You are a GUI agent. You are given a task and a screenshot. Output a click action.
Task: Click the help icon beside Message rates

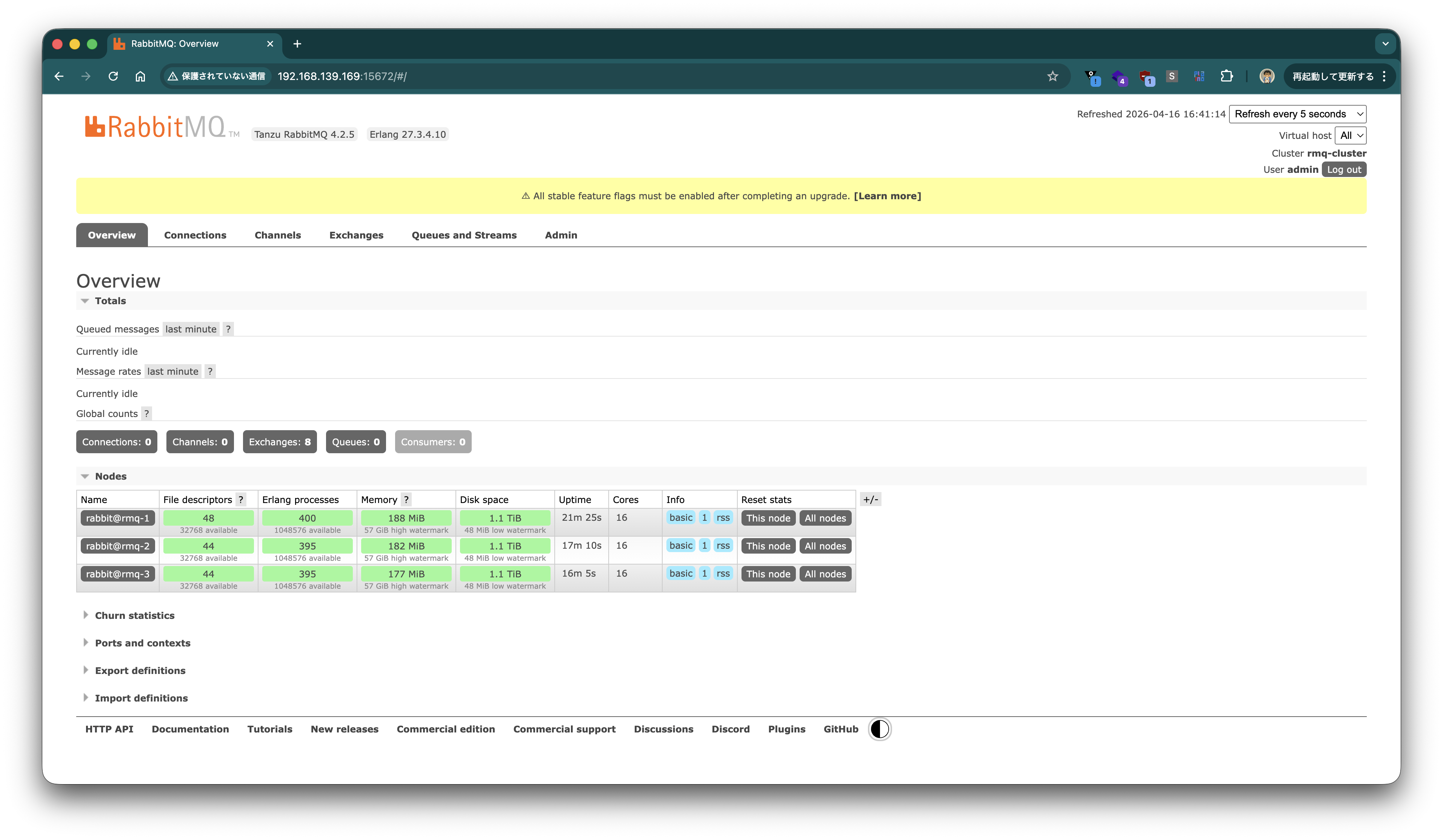click(210, 371)
